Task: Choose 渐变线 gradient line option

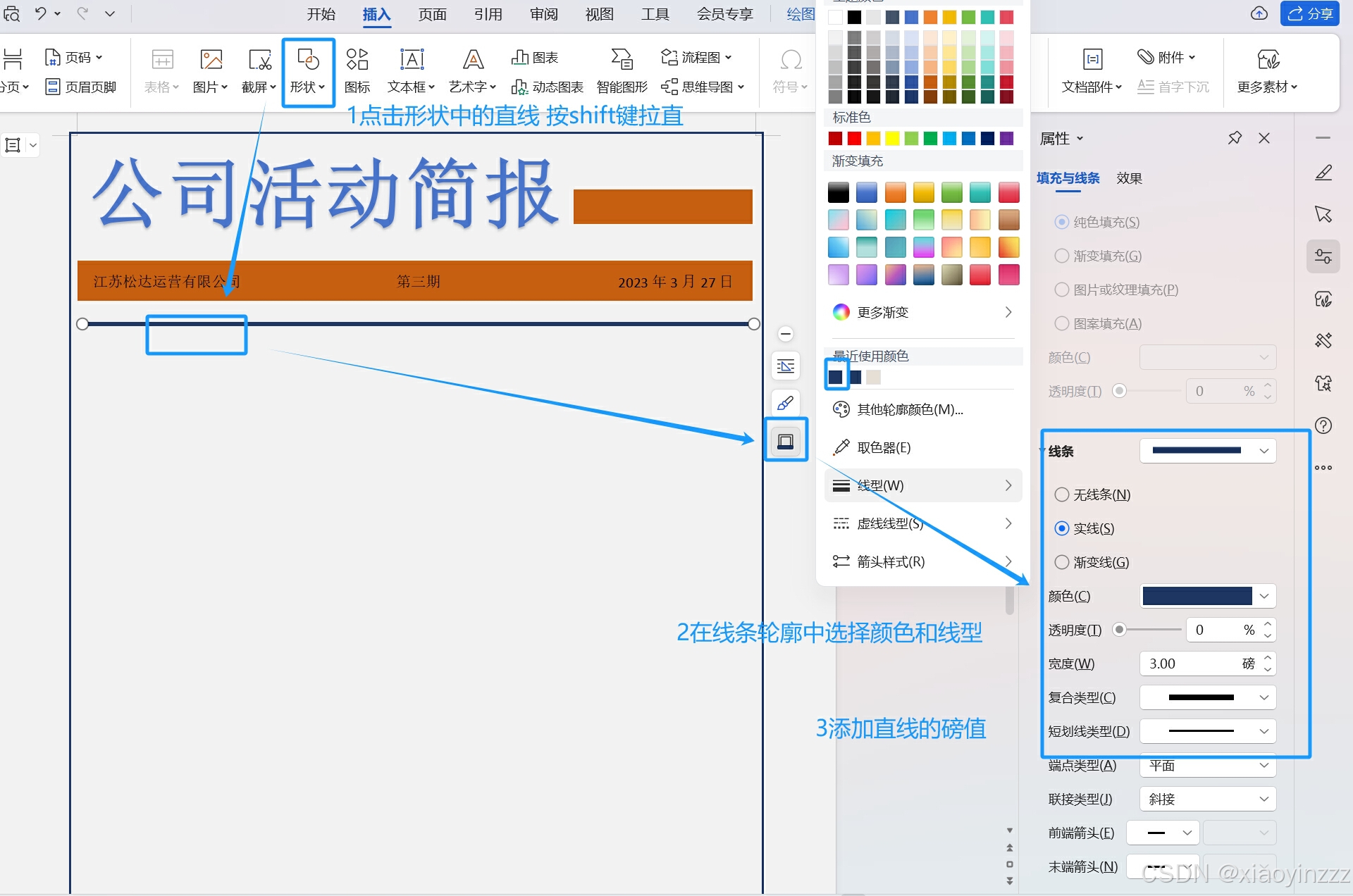Action: [1062, 562]
